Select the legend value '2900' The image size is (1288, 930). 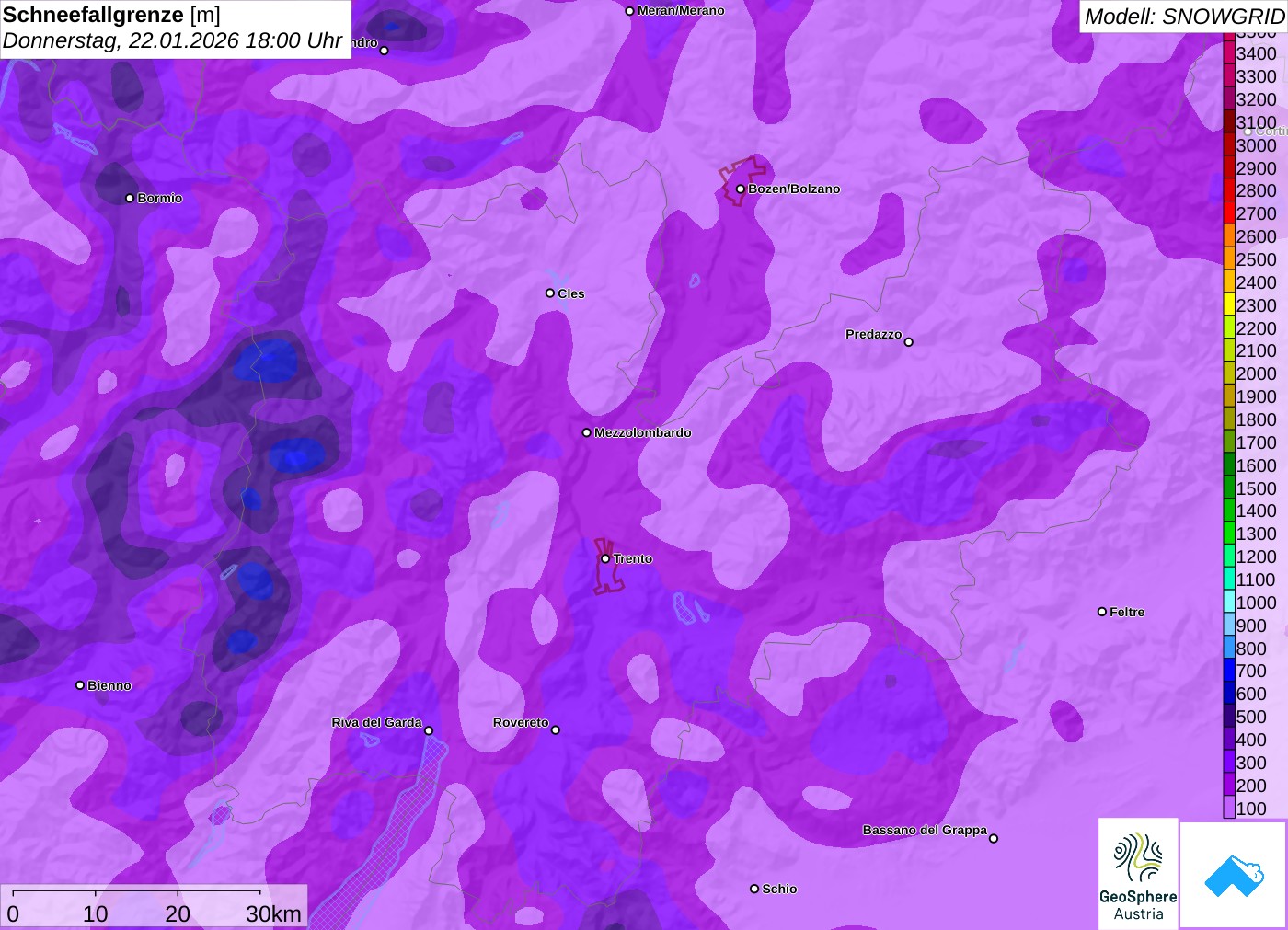click(x=1256, y=168)
